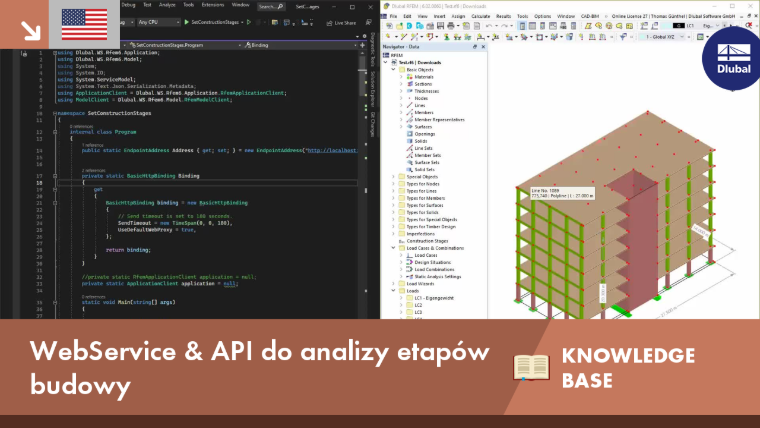Follow the http://localhost link in code
The width and height of the screenshot is (760, 428).
pyautogui.click(x=332, y=150)
